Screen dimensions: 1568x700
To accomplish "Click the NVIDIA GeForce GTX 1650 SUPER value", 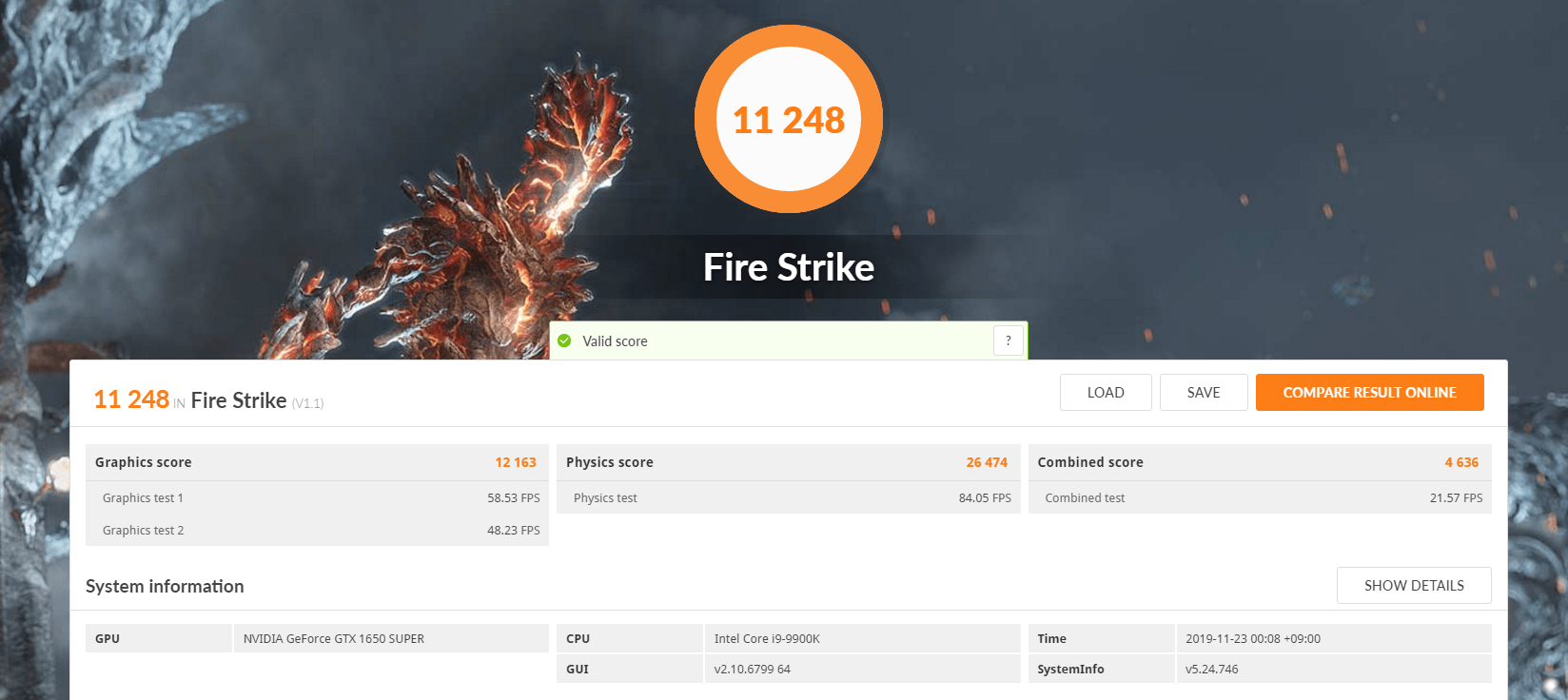I will click(334, 638).
